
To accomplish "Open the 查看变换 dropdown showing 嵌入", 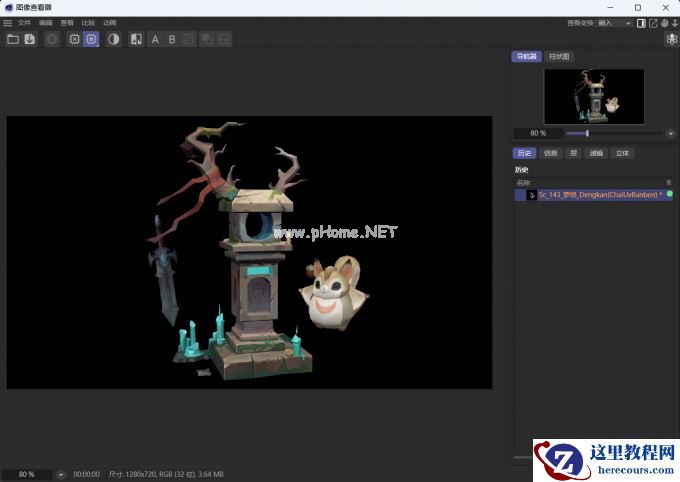I will point(615,23).
